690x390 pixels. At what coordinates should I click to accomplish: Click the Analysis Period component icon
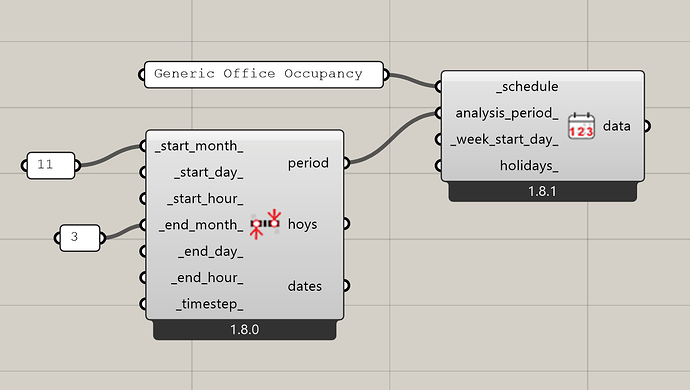tap(265, 224)
